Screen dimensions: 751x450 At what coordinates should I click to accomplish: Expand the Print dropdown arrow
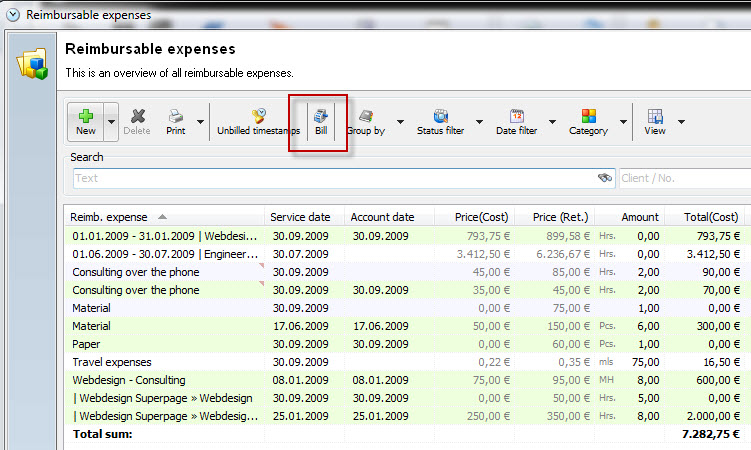pyautogui.click(x=200, y=122)
